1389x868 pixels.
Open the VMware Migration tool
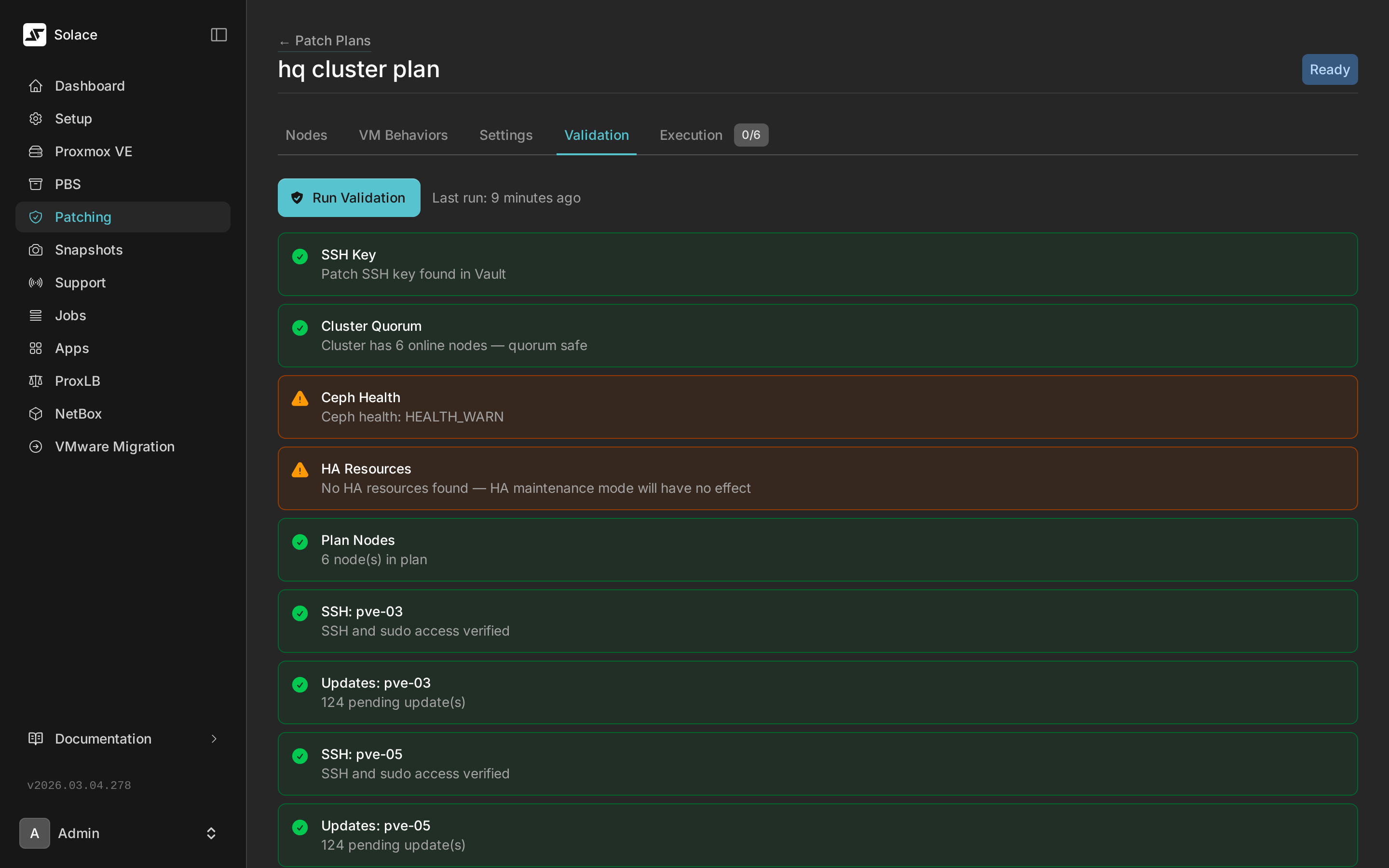point(114,446)
